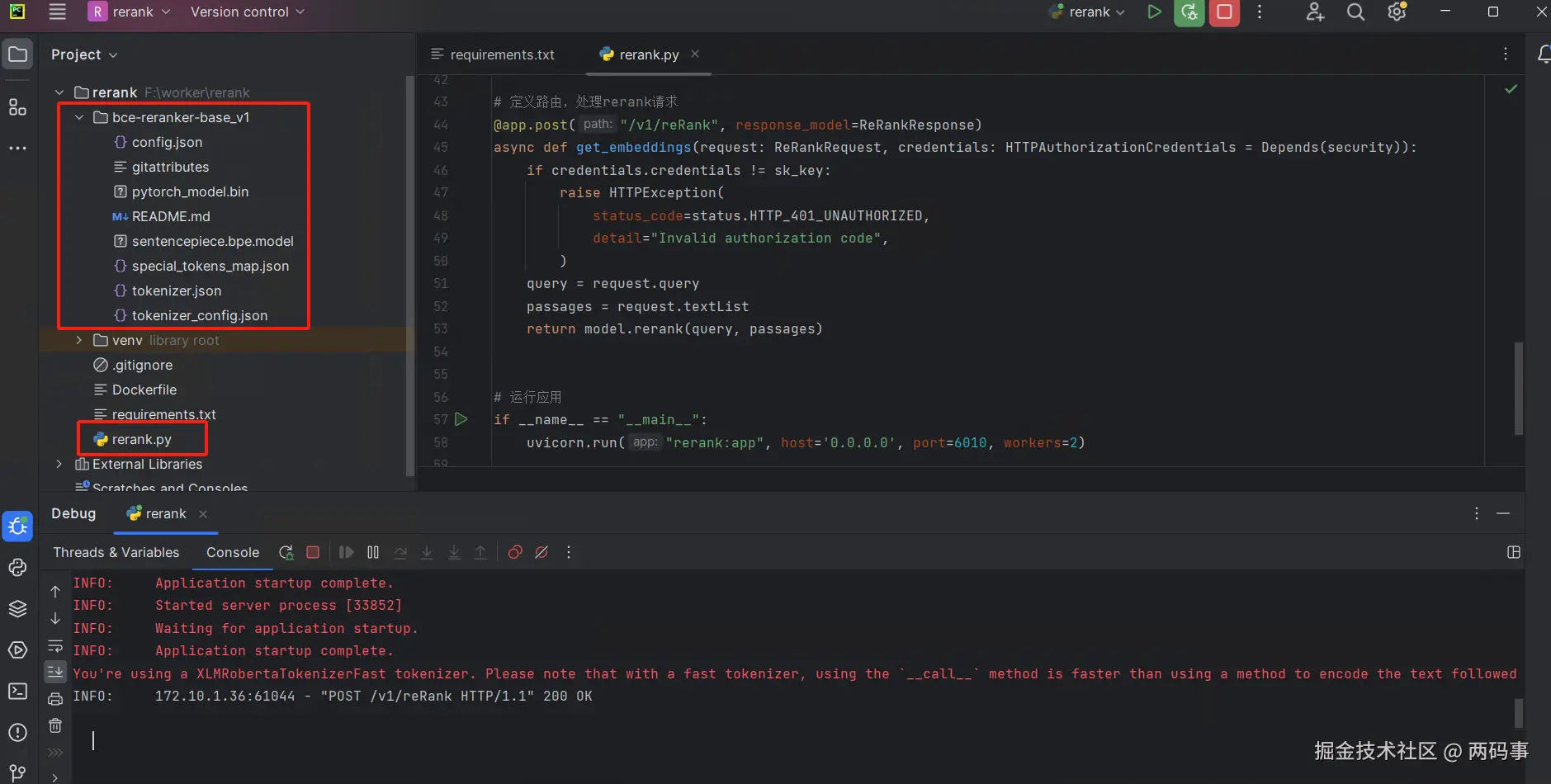Rerun the debug session in console toolbar
This screenshot has width=1551, height=784.
click(x=286, y=552)
